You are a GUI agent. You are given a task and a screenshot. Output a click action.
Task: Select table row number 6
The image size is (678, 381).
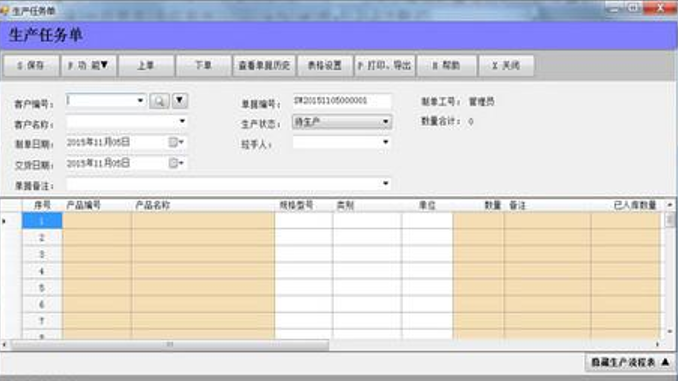pyautogui.click(x=42, y=304)
